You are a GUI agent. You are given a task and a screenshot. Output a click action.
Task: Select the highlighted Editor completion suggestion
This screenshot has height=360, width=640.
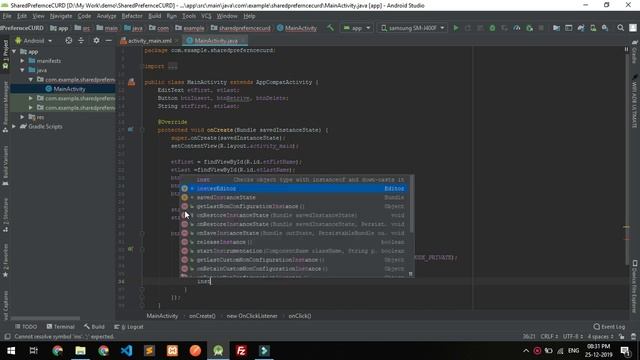294,189
